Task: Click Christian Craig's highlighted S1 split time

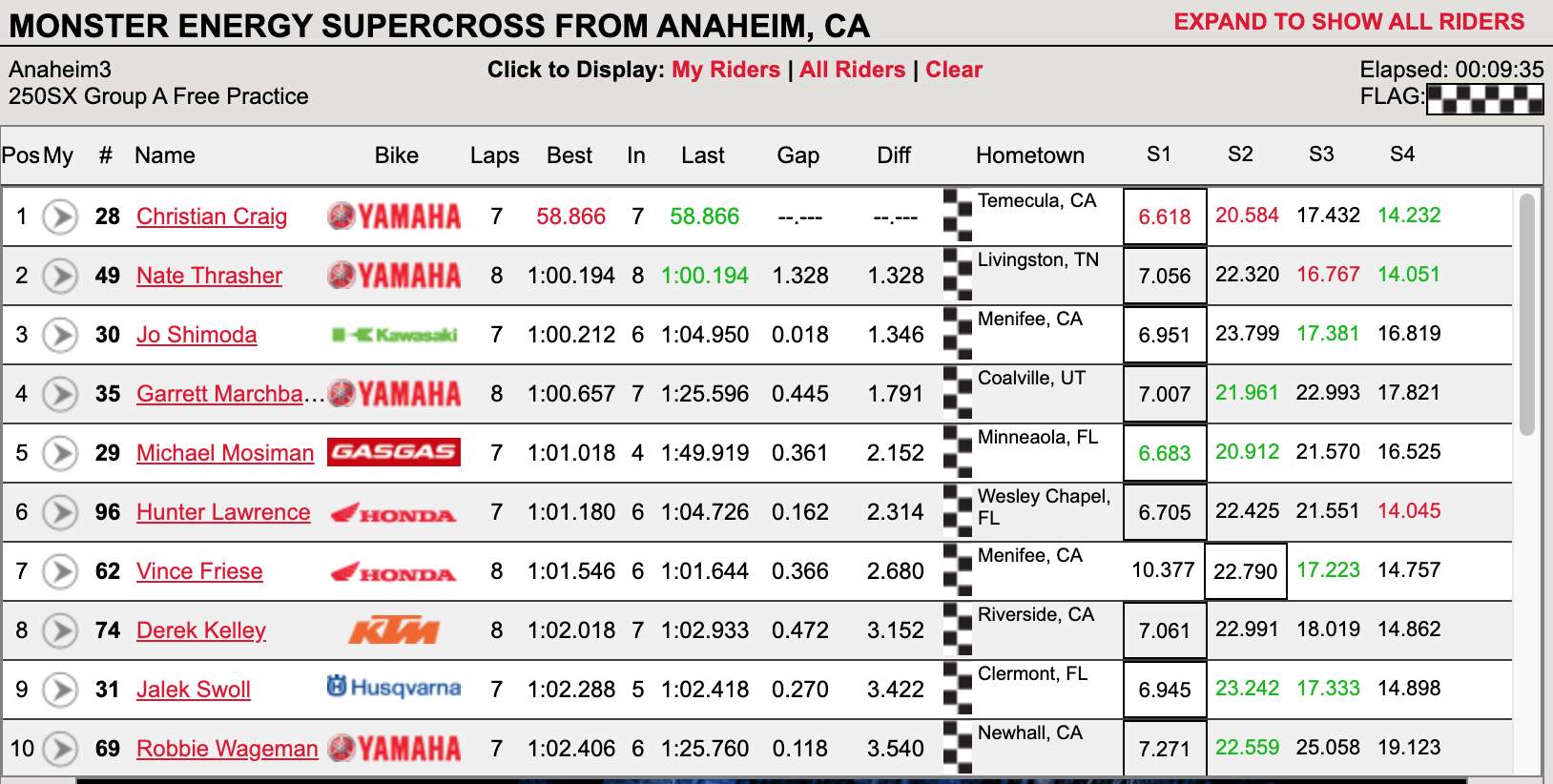Action: coord(1164,217)
